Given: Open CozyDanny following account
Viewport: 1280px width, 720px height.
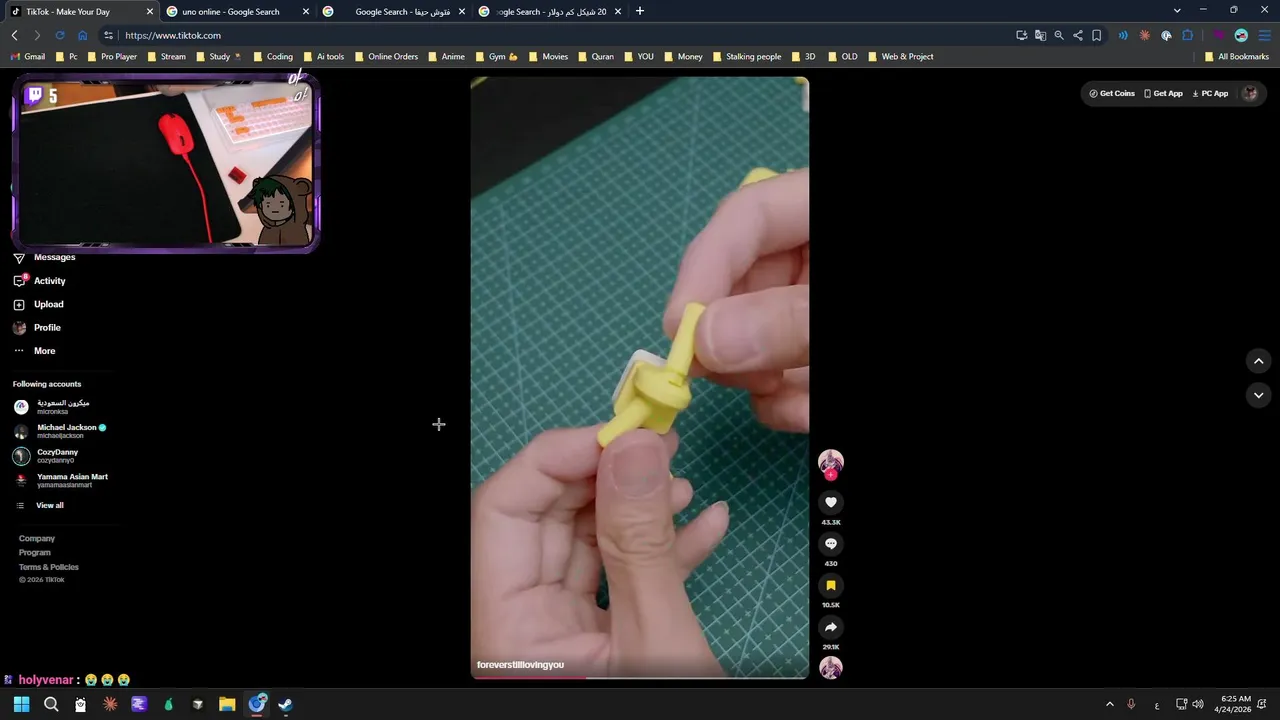Looking at the screenshot, I should click(46, 456).
